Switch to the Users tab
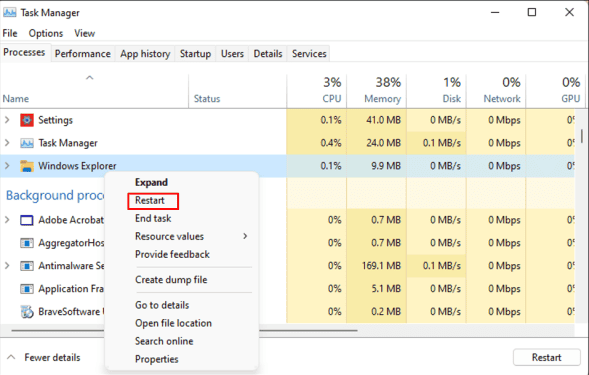This screenshot has height=375, width=589. pyautogui.click(x=232, y=54)
